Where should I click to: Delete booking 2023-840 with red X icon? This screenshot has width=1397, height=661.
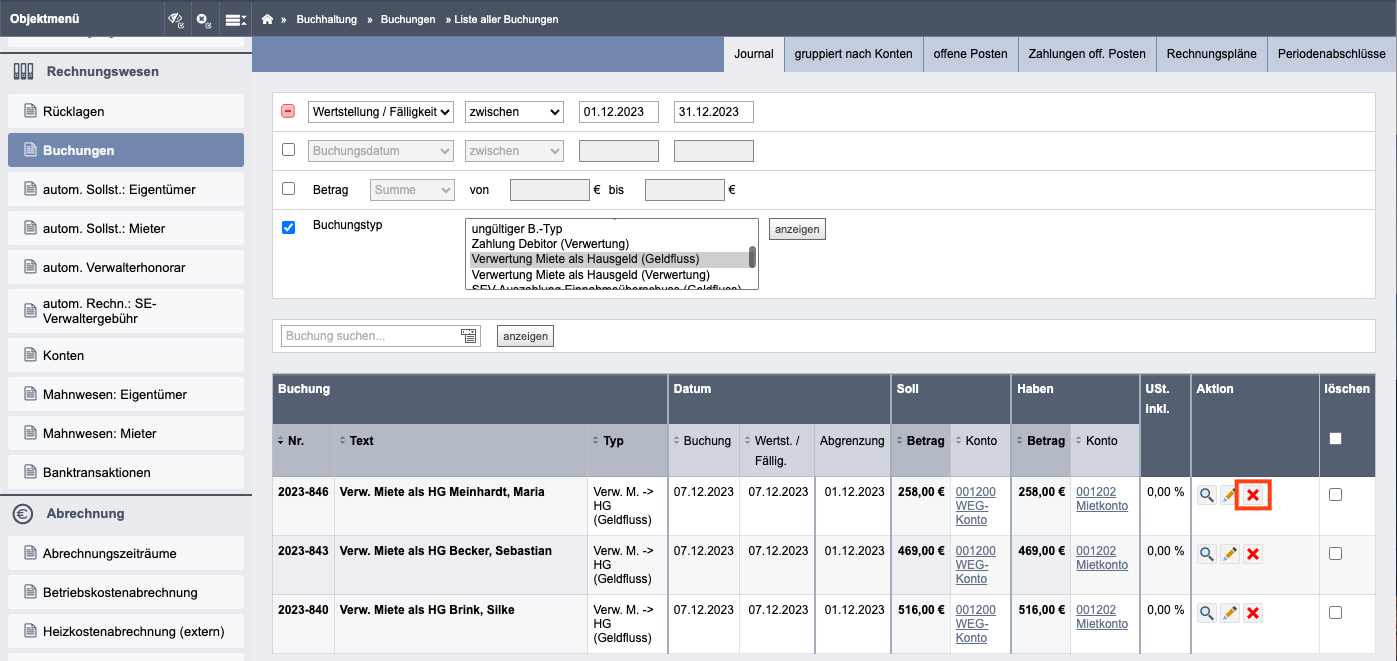click(x=1253, y=613)
